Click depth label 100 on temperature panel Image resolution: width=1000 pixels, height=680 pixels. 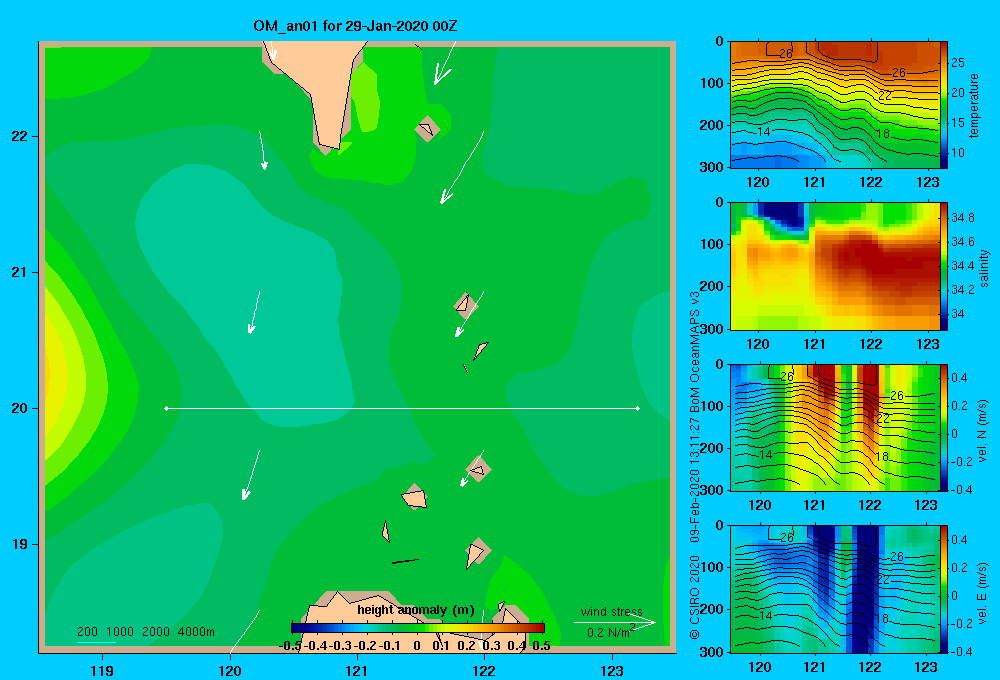pos(710,83)
